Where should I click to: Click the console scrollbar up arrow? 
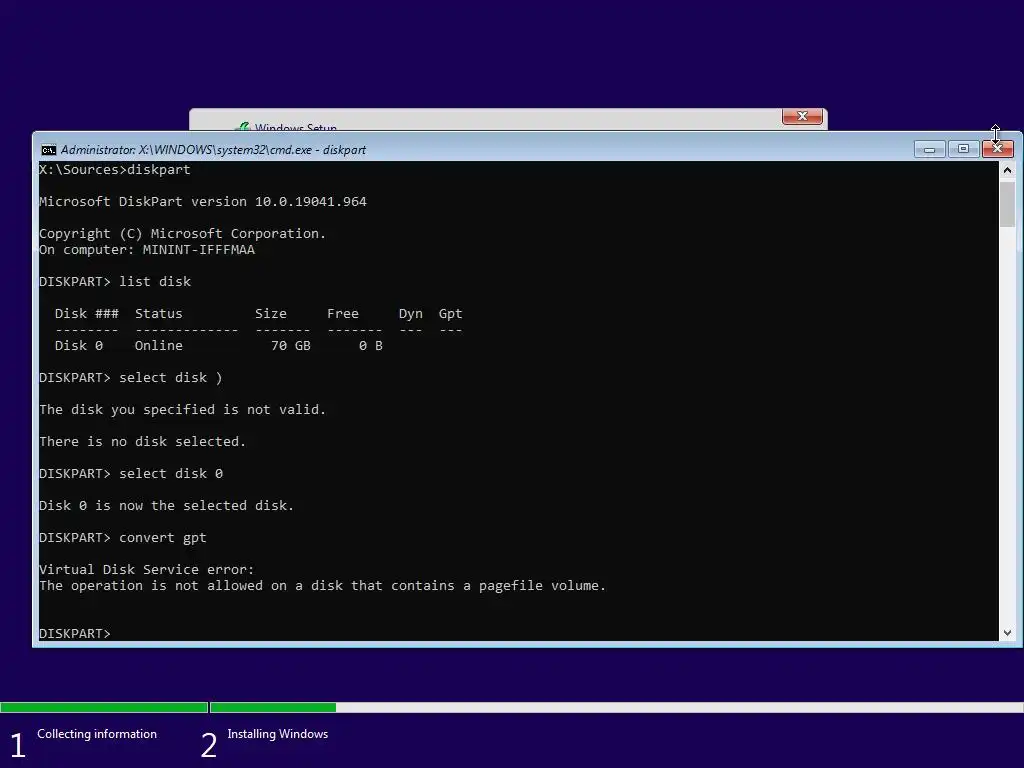pos(1007,170)
